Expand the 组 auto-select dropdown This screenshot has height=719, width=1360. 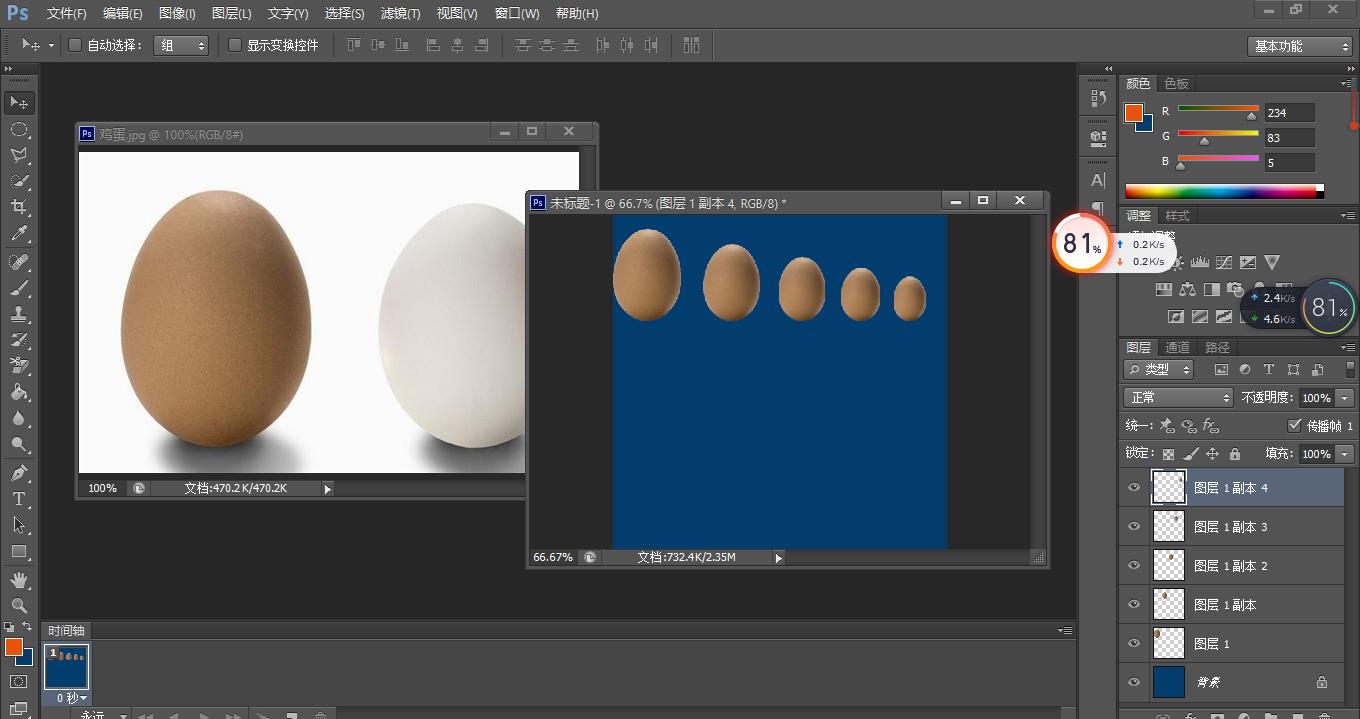pos(181,45)
